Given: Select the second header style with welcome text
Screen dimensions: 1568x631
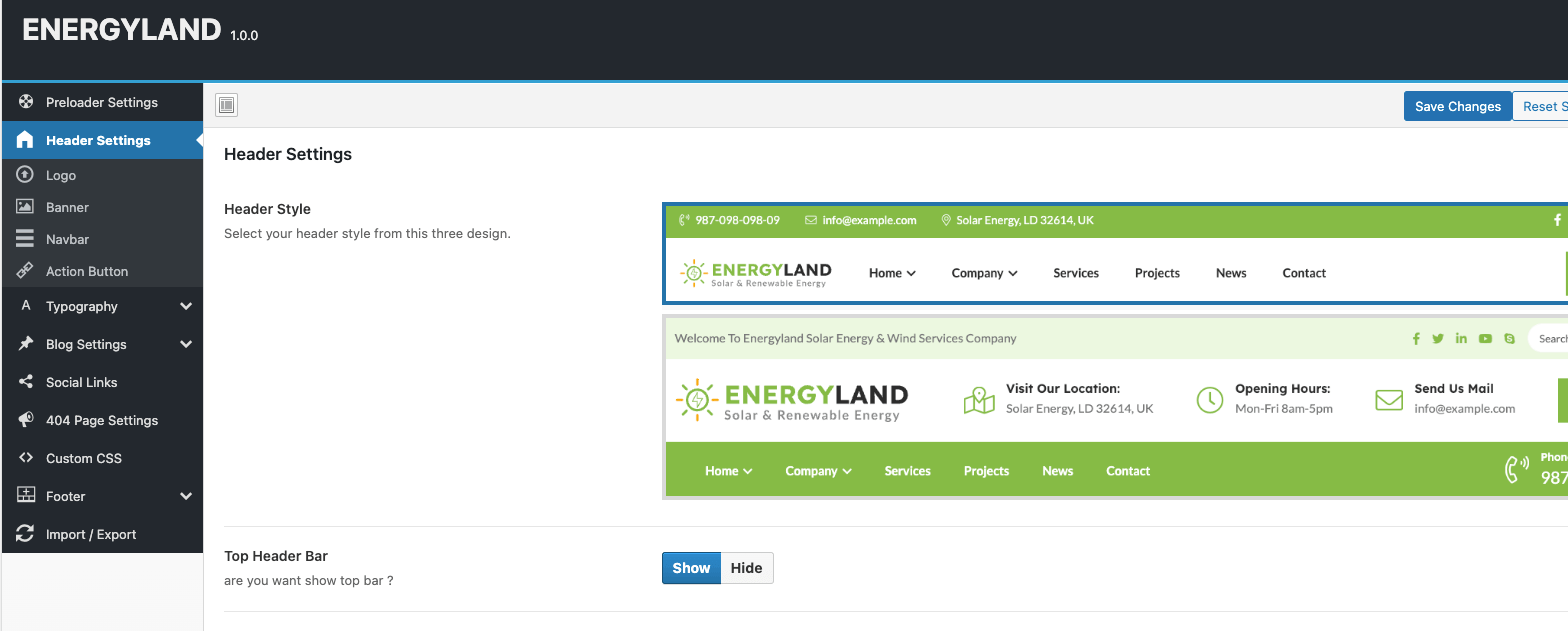Looking at the screenshot, I should (x=1114, y=407).
